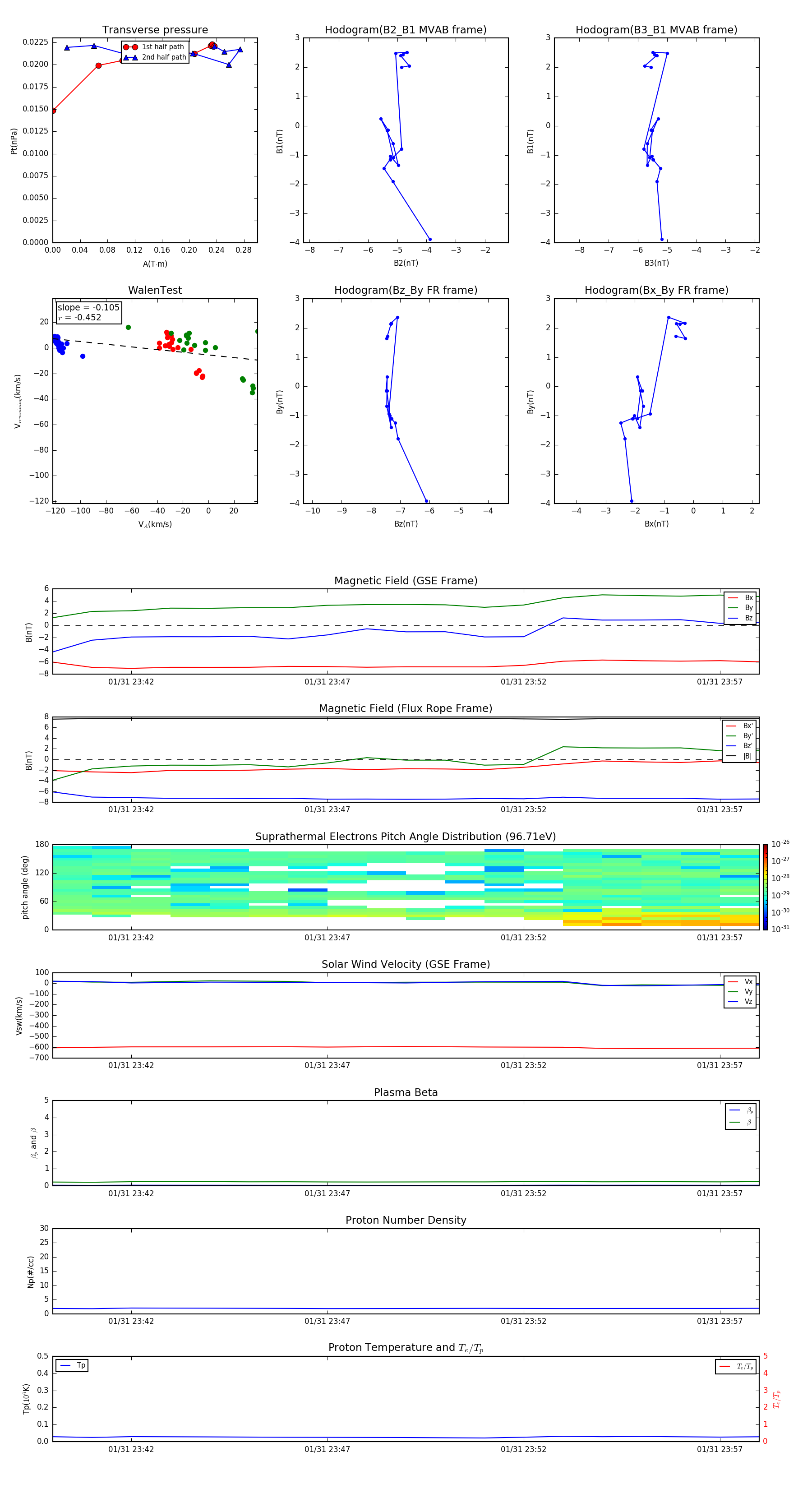This screenshot has height=1489, width=812.
Task: Click lowest point of B2_B1 hodogram curve
Action: tap(429, 239)
